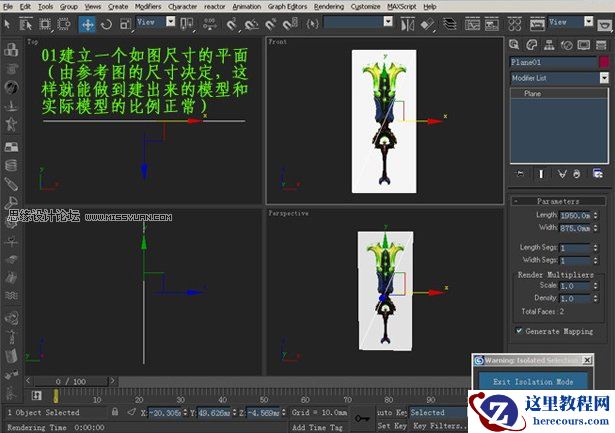The width and height of the screenshot is (615, 433).
Task: Click Remove Modifier from stack icon
Action: 577,174
